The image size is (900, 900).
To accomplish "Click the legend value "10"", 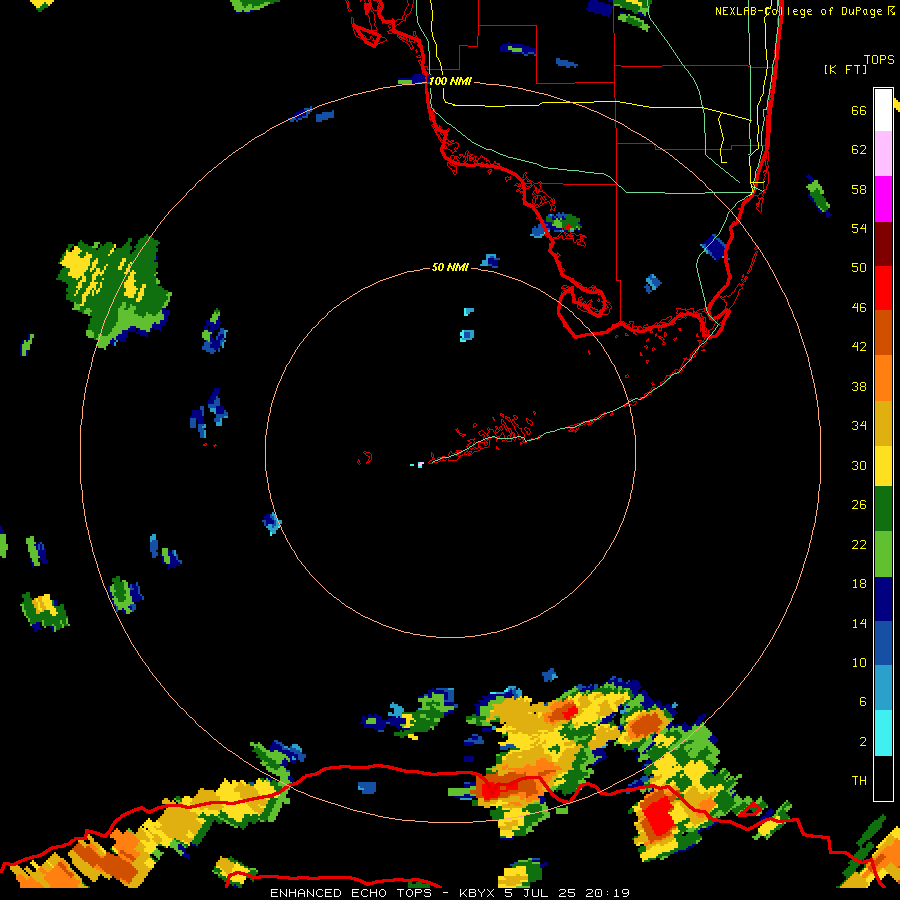I will pyautogui.click(x=859, y=662).
